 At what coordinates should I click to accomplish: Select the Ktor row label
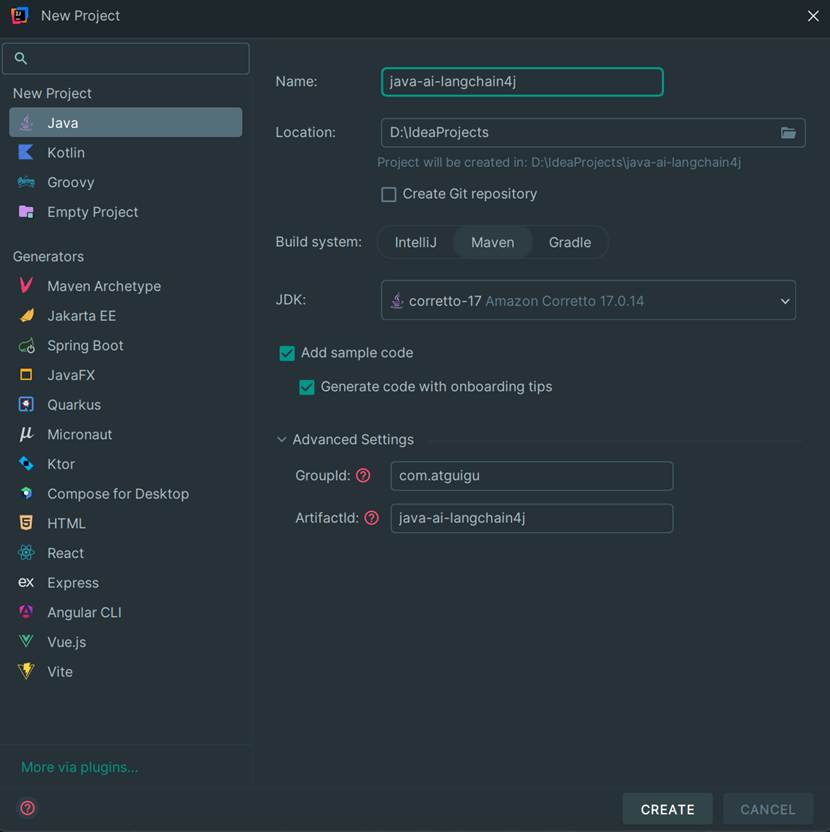pyautogui.click(x=61, y=464)
